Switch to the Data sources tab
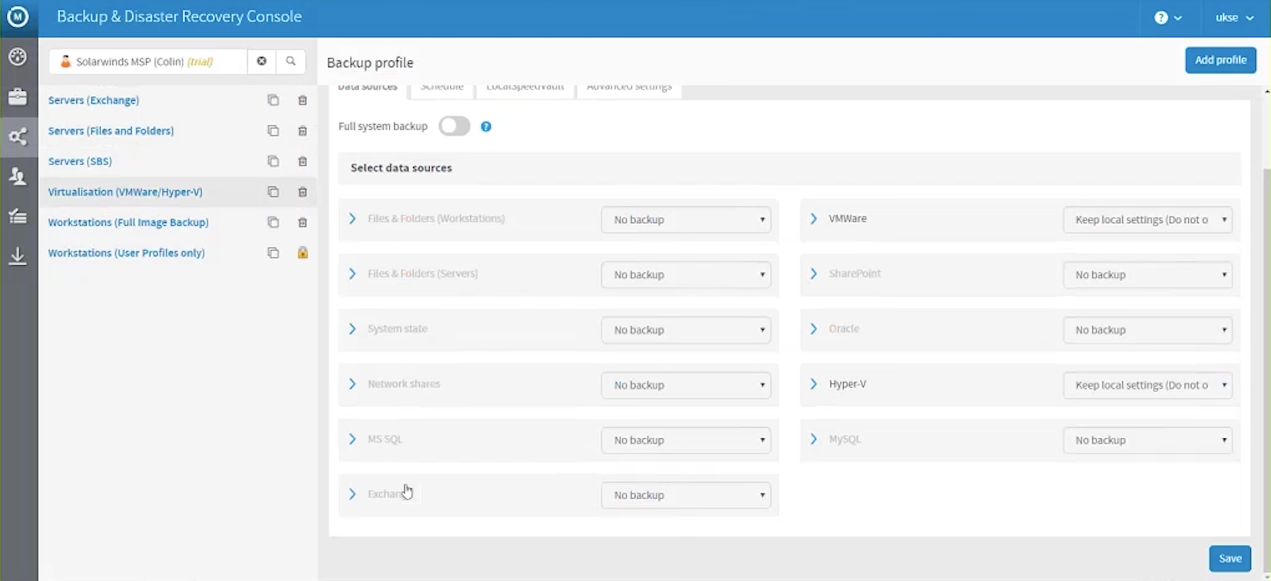This screenshot has height=581, width=1271. pos(367,89)
